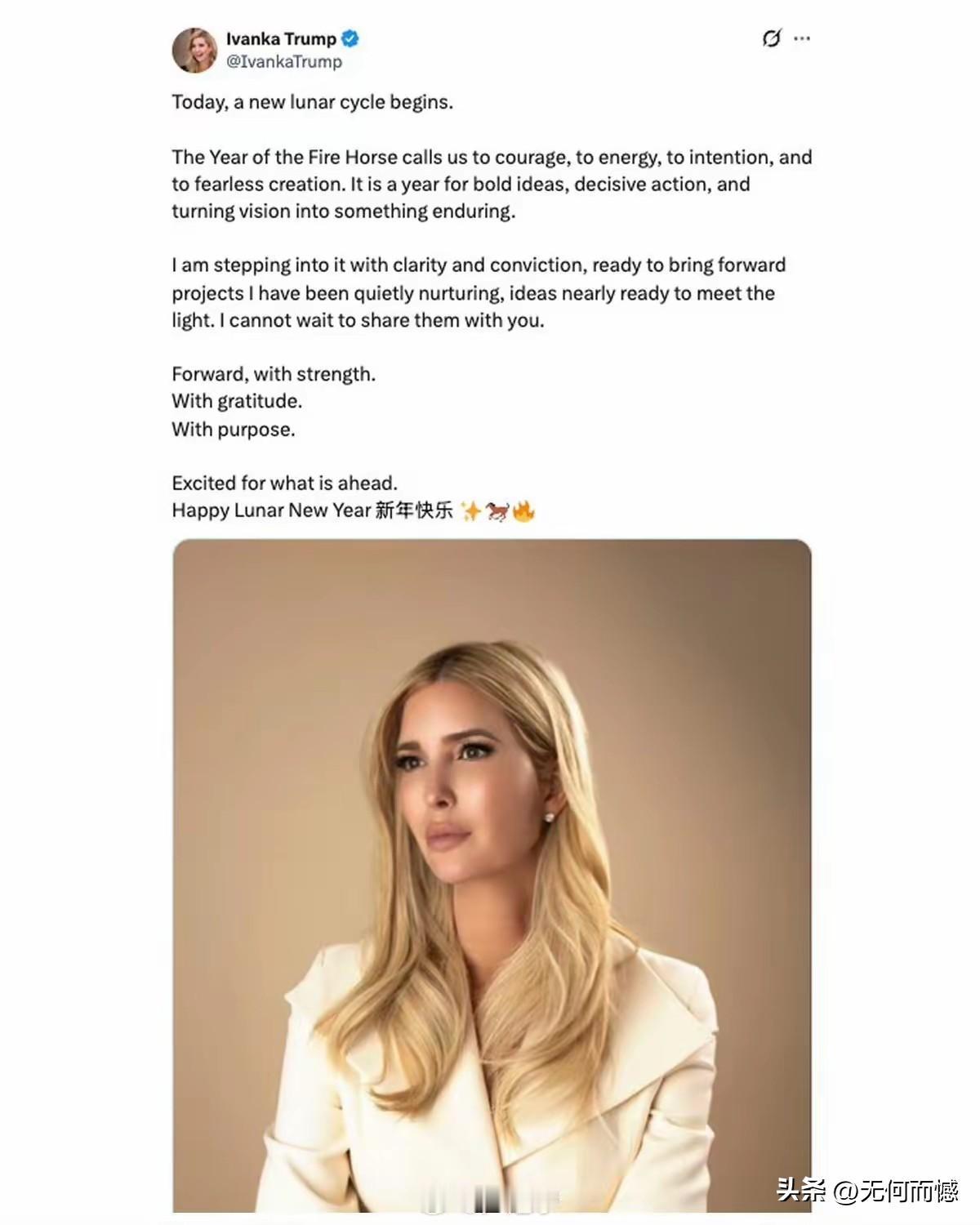Open the @IvankaTrump handle link
The image size is (980, 1225).
coord(284,61)
